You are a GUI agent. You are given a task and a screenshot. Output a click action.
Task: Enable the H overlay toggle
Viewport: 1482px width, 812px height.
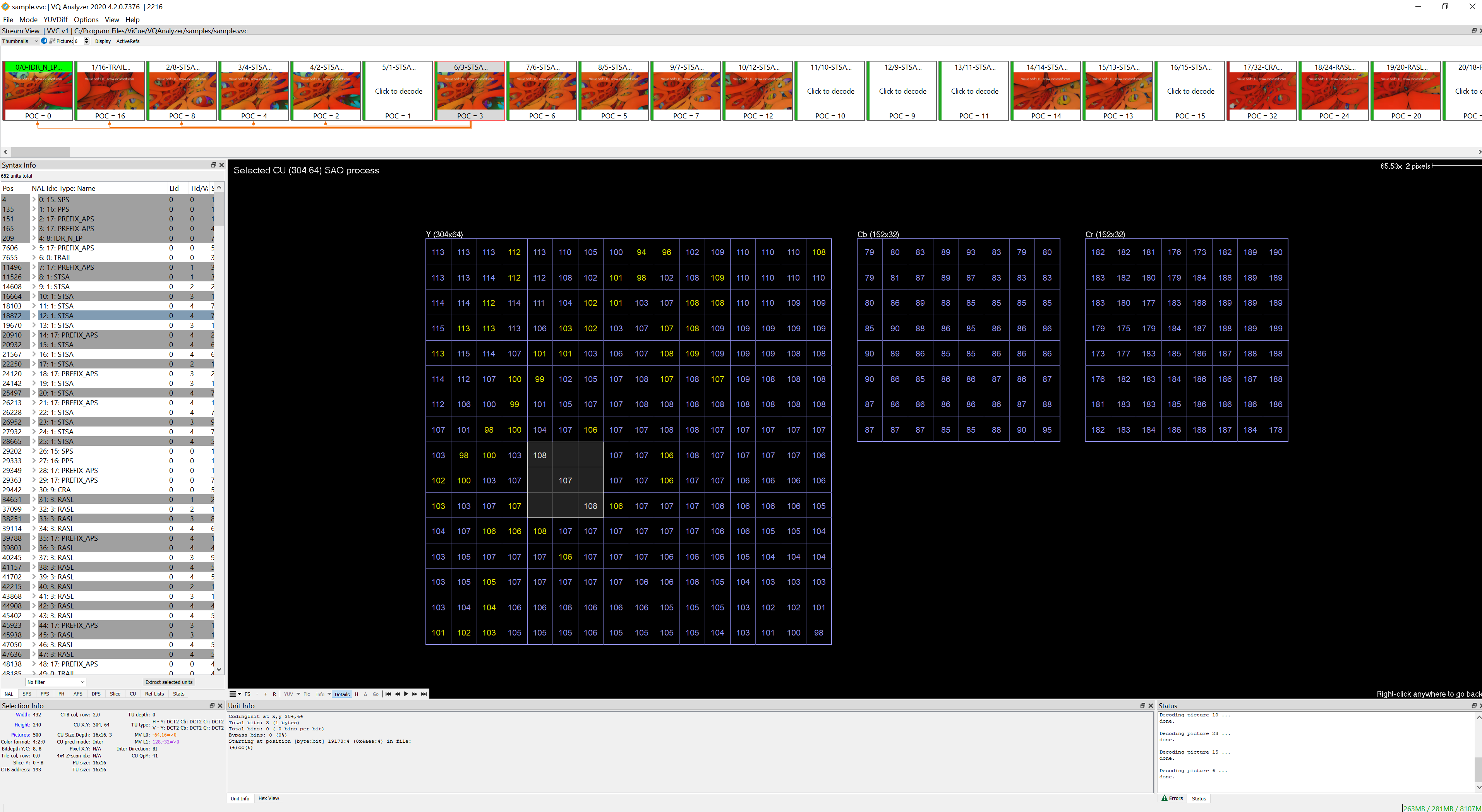[356, 694]
